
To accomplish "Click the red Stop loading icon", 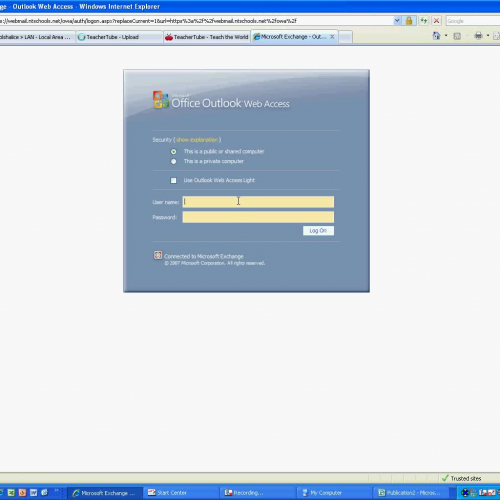I will [x=436, y=21].
